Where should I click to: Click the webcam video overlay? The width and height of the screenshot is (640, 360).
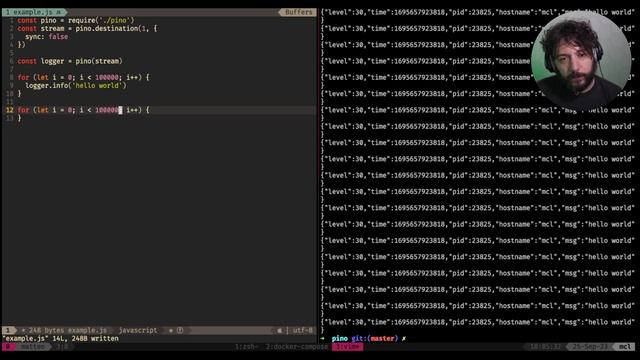click(581, 60)
